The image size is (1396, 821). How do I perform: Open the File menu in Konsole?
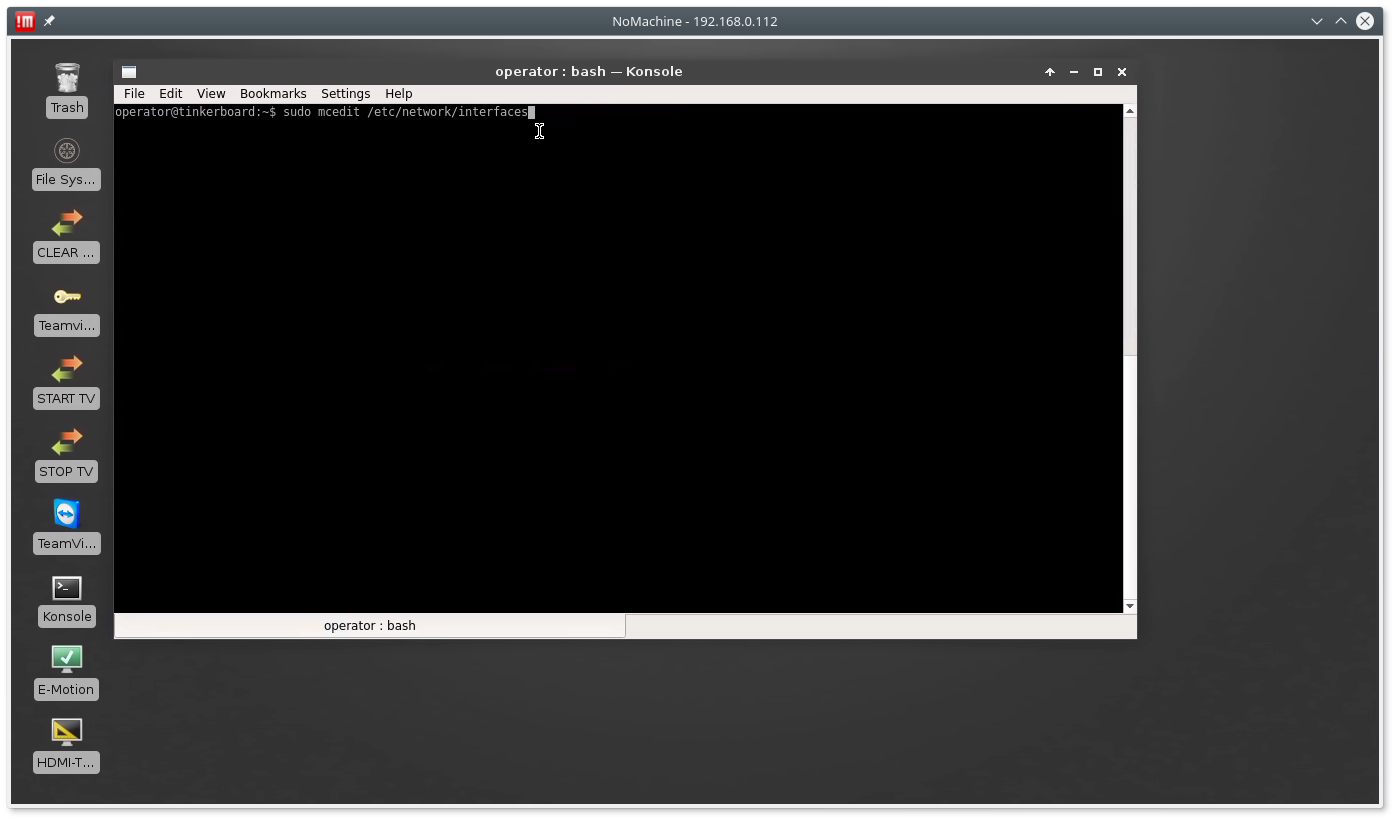point(134,93)
